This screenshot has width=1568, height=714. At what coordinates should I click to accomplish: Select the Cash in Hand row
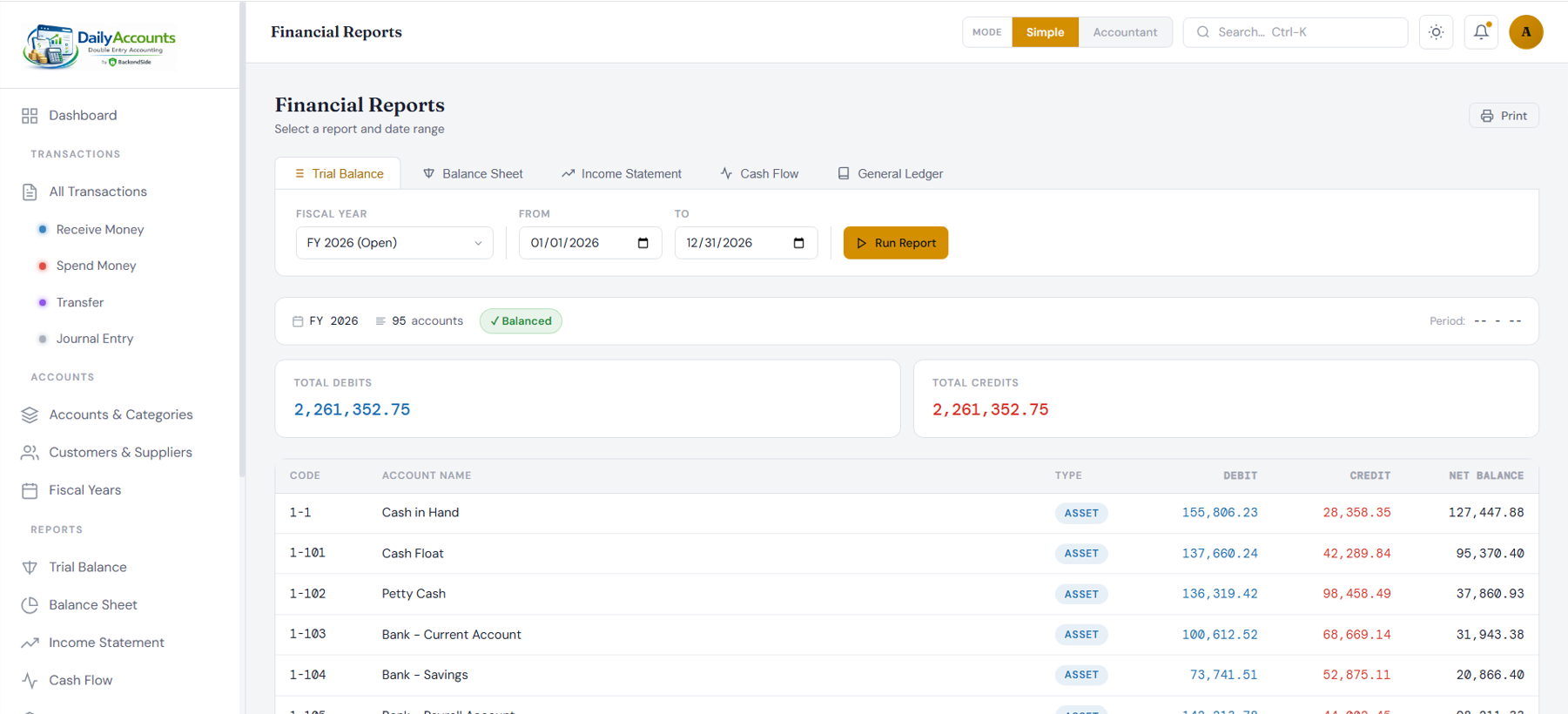point(906,513)
